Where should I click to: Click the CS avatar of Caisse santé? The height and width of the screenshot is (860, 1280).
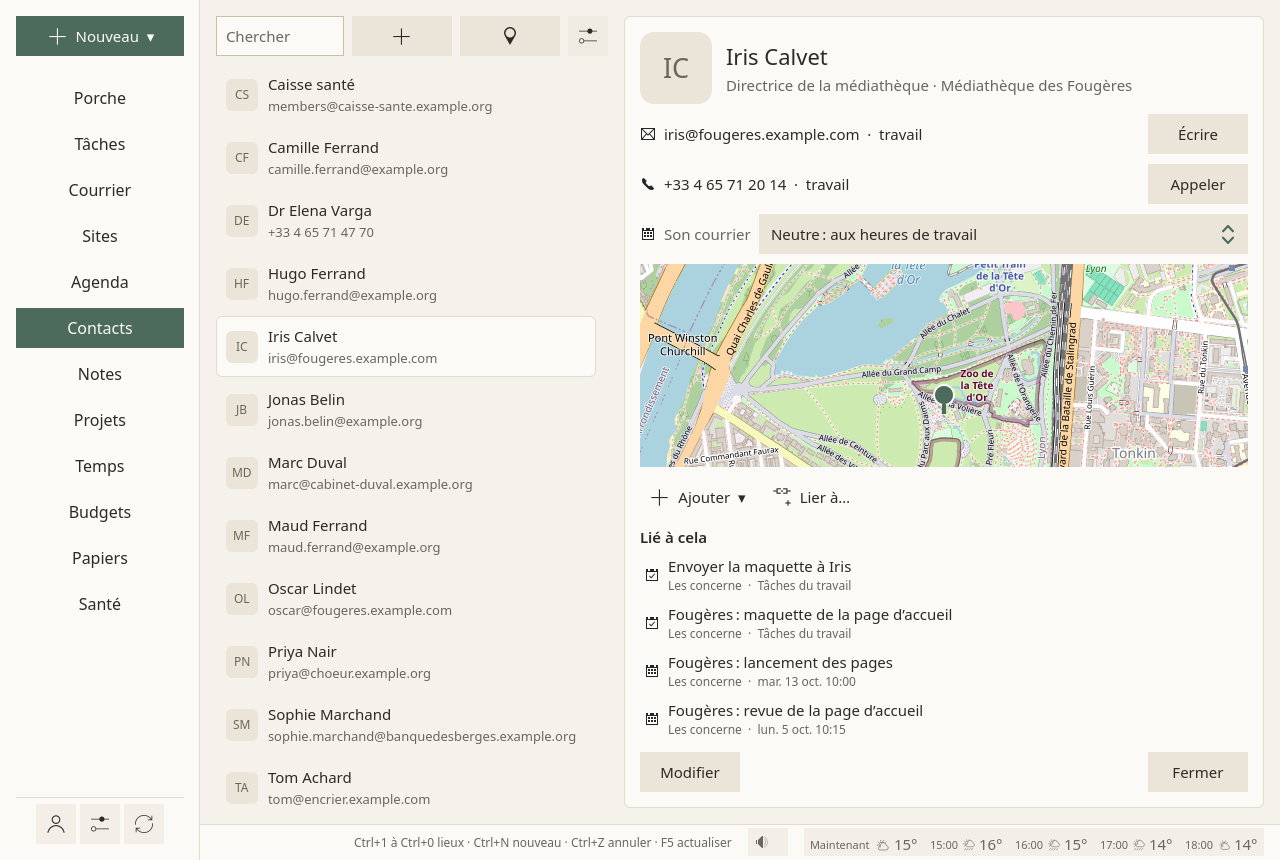[x=242, y=95]
